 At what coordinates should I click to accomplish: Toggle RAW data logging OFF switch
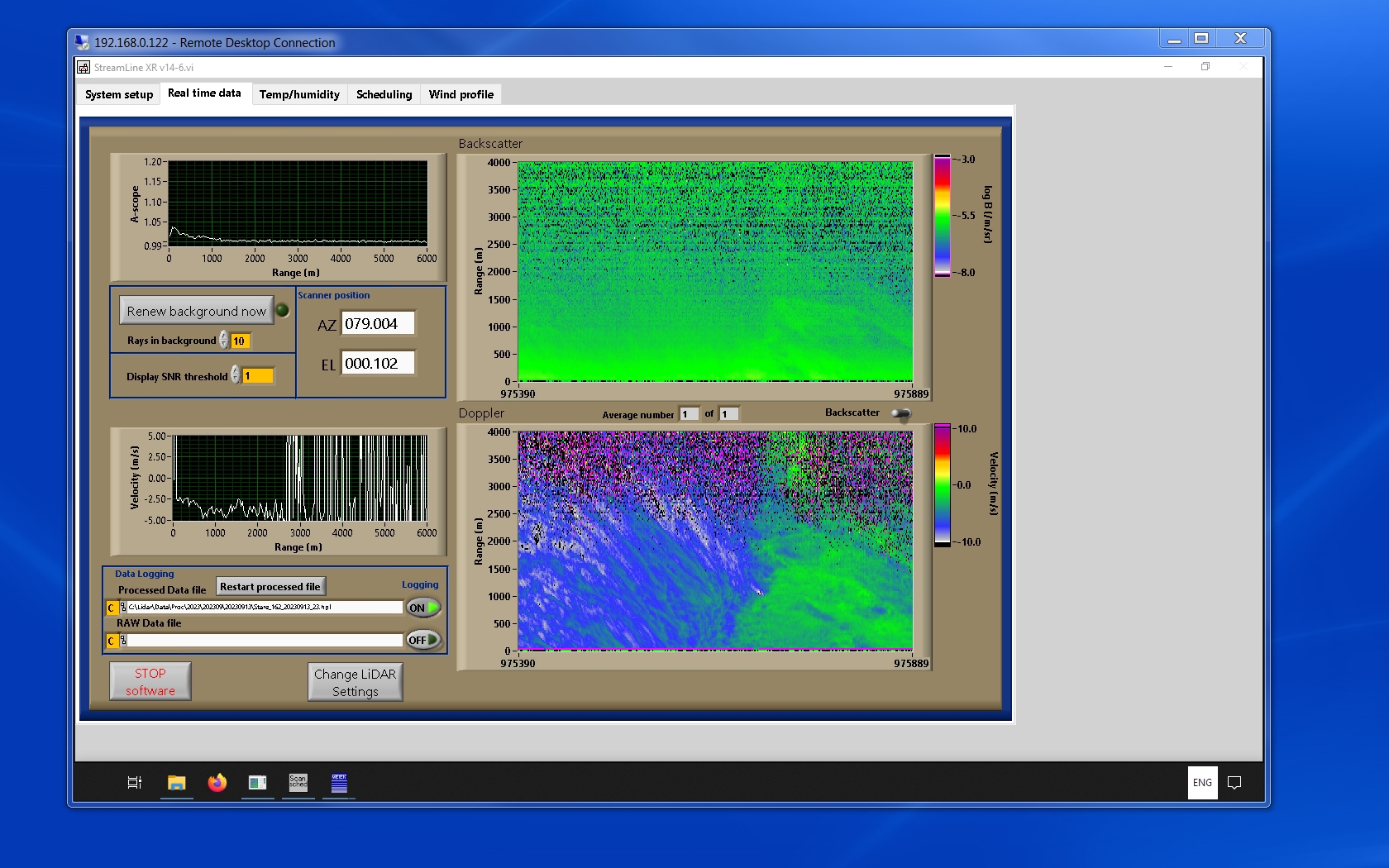point(423,640)
